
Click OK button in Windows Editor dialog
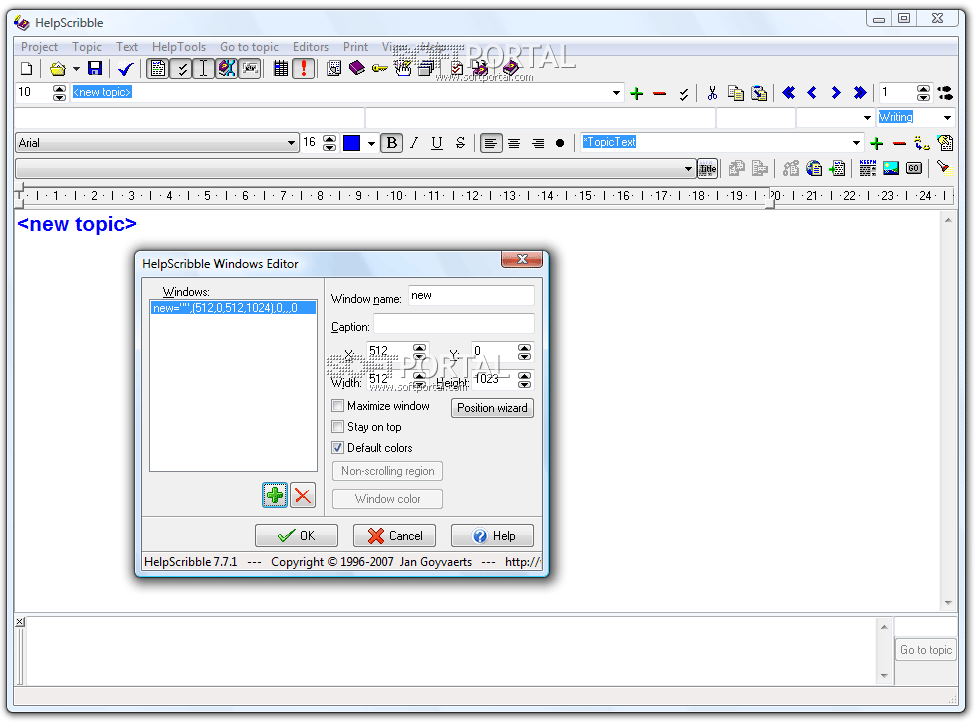click(x=296, y=535)
